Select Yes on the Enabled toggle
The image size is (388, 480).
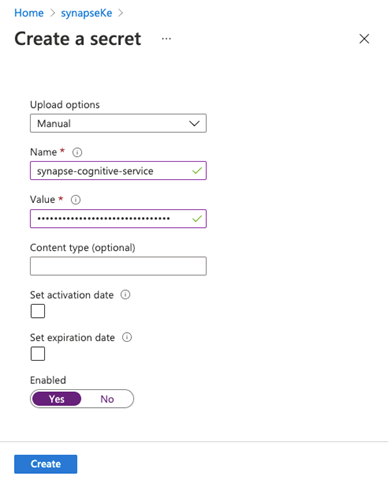point(57,399)
